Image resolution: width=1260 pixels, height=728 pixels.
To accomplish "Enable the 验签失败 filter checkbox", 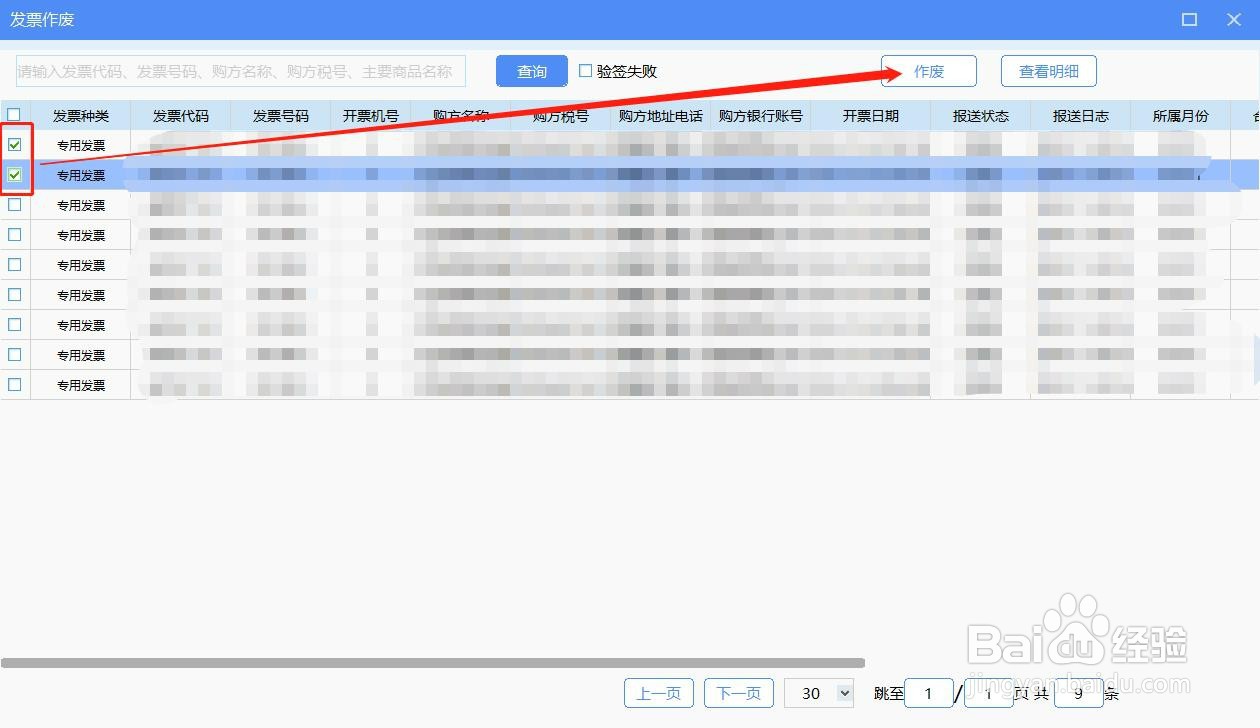I will 586,70.
